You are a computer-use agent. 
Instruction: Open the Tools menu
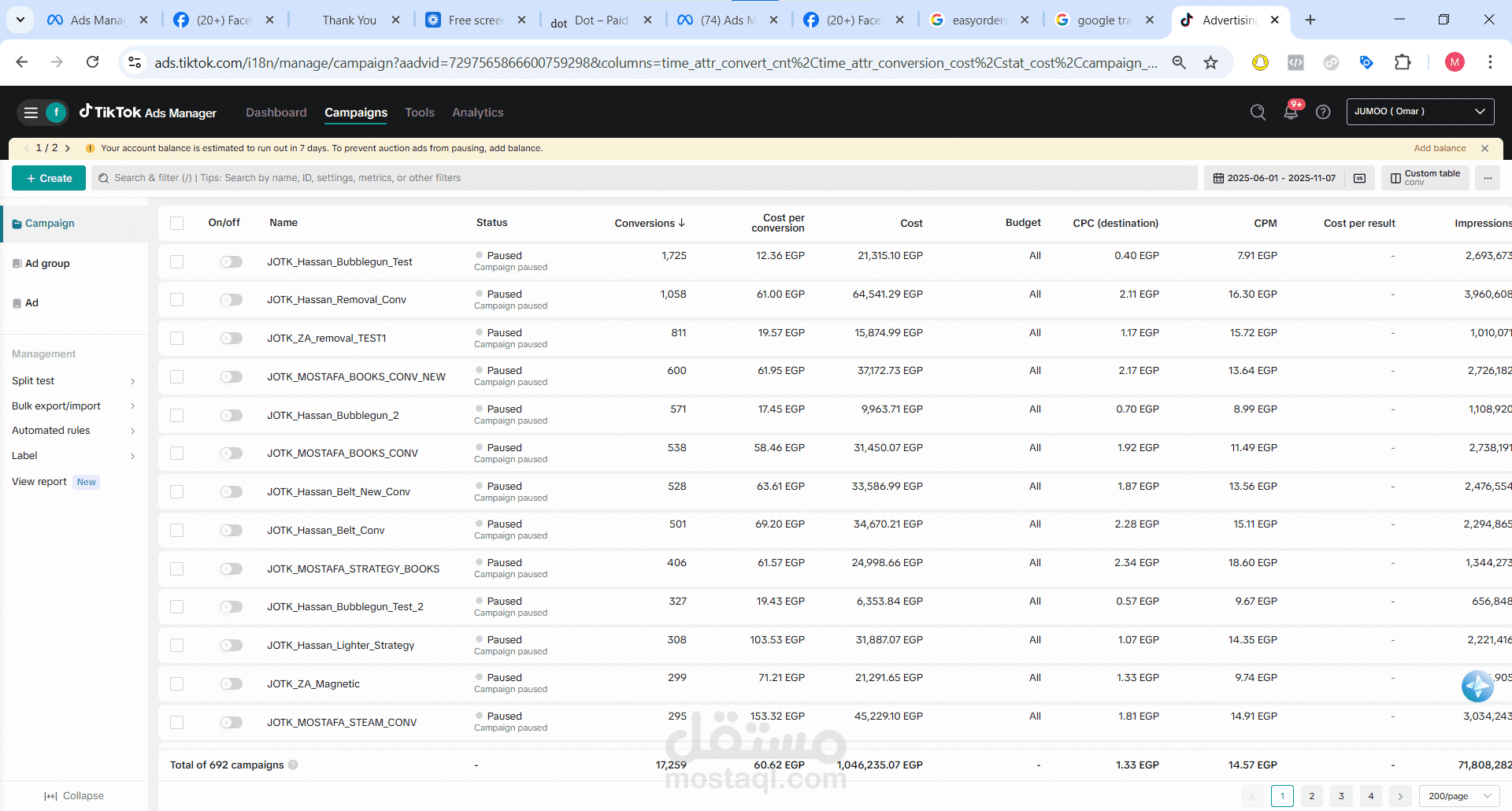point(420,113)
